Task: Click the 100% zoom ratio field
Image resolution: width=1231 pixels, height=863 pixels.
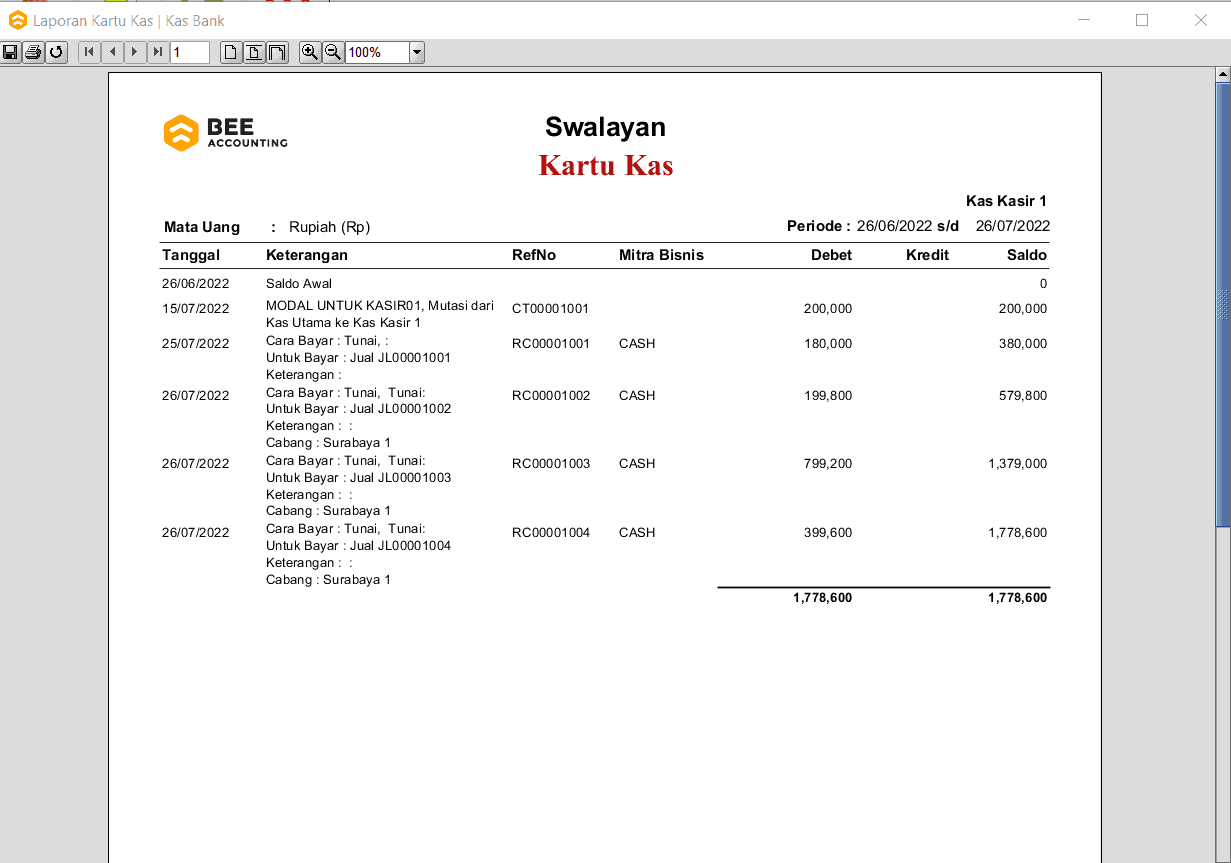Action: tap(377, 52)
